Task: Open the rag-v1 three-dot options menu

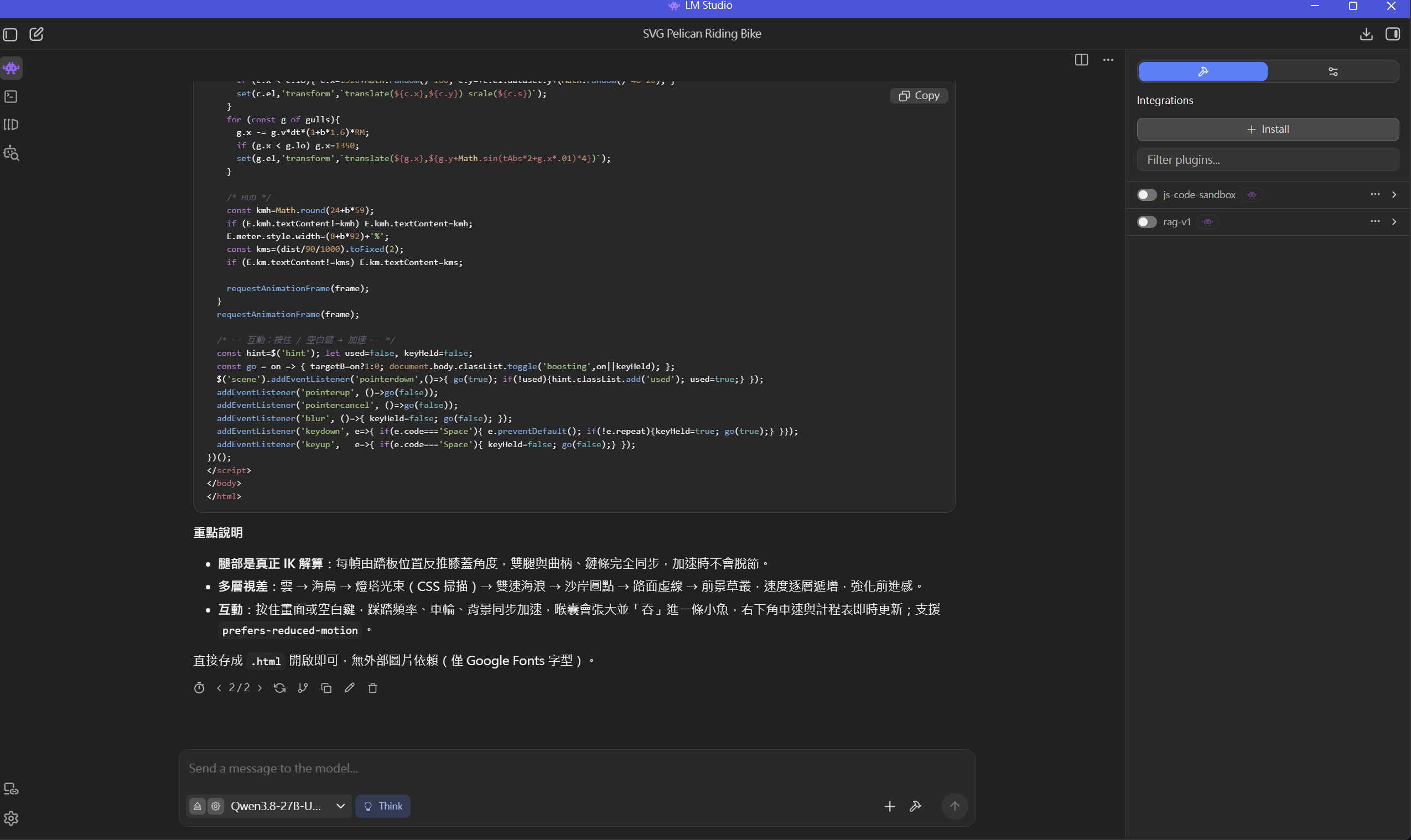Action: 1375,221
